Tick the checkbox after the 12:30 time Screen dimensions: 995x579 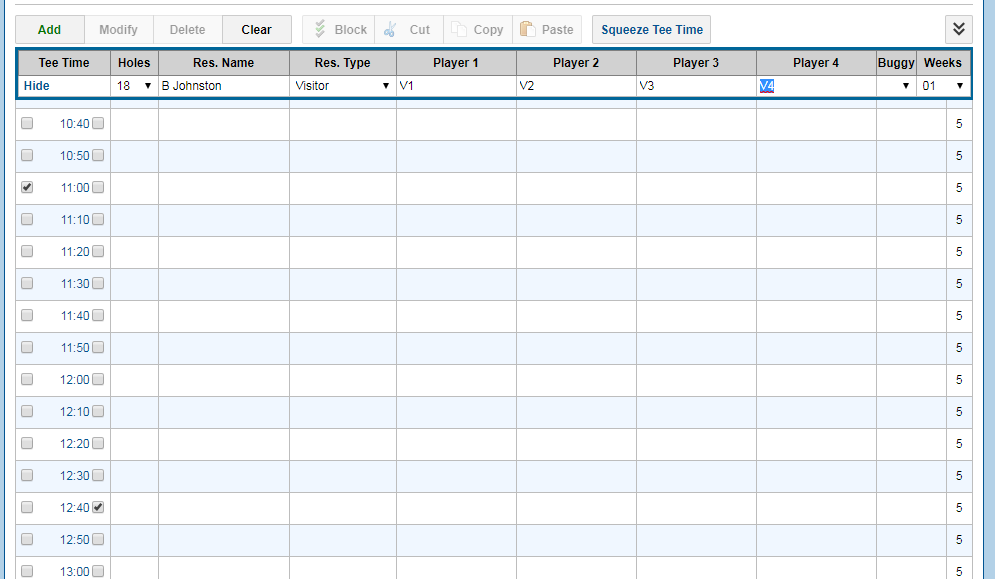click(x=98, y=475)
